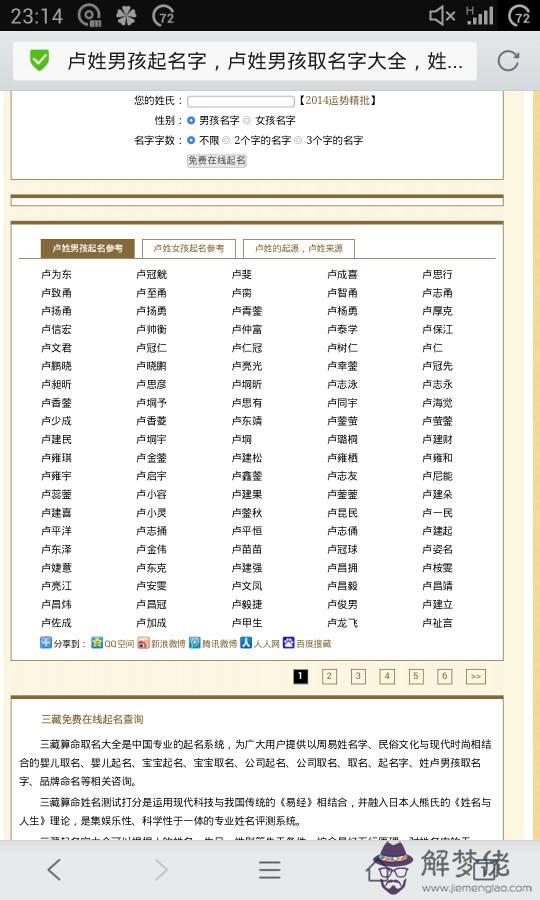Focus the 您的姓氏 input field
Screen dimensions: 540x900
(x=241, y=101)
